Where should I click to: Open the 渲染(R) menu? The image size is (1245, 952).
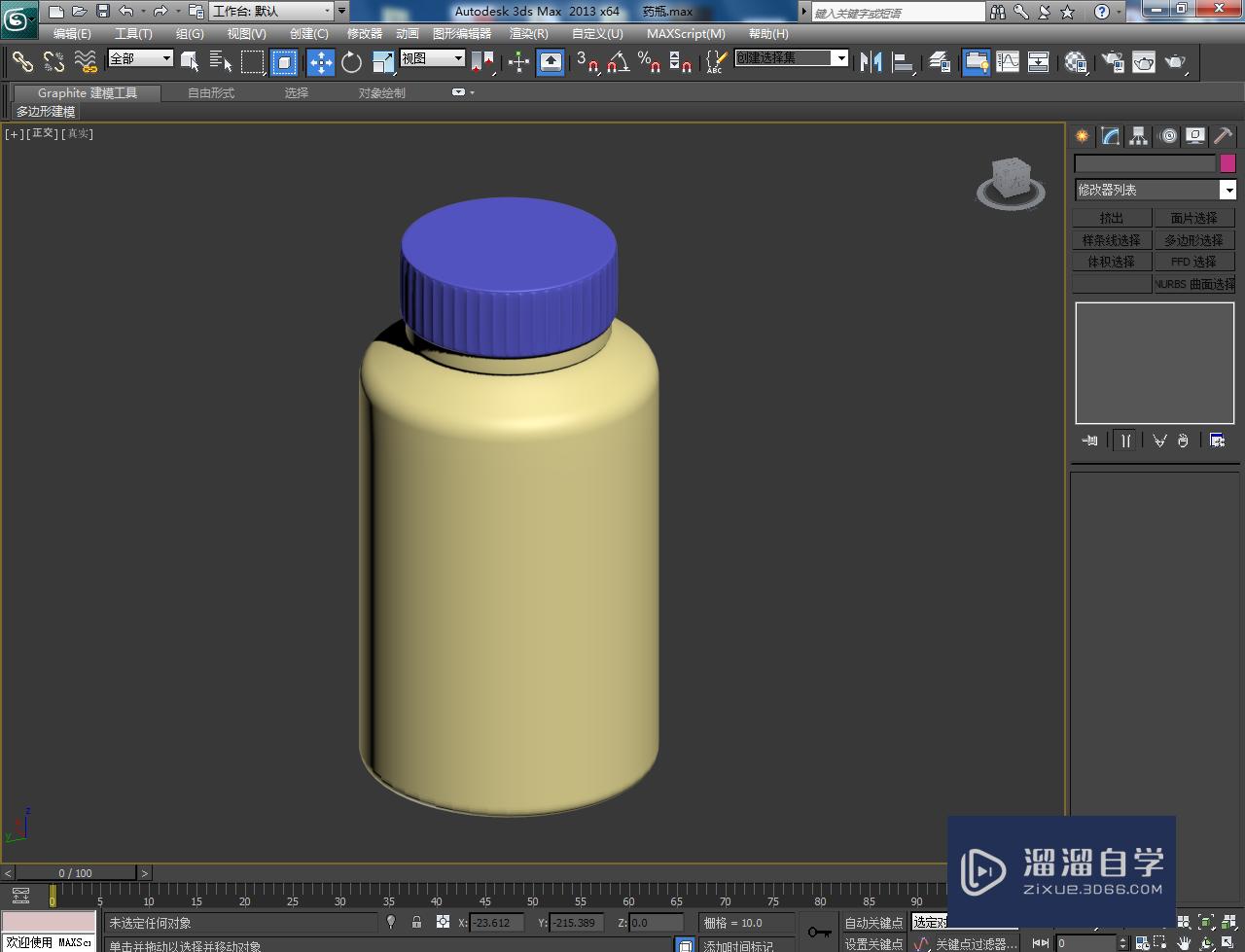pos(528,34)
